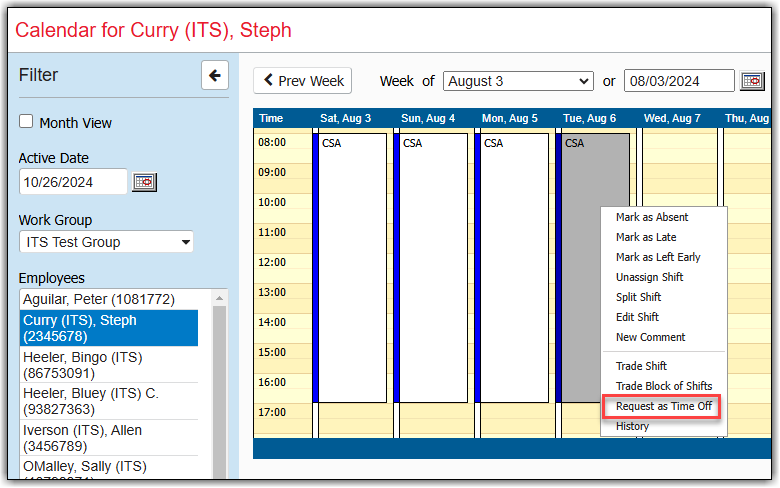Collapse the Filter panel with arrow icon
The width and height of the screenshot is (780, 488).
coord(215,75)
